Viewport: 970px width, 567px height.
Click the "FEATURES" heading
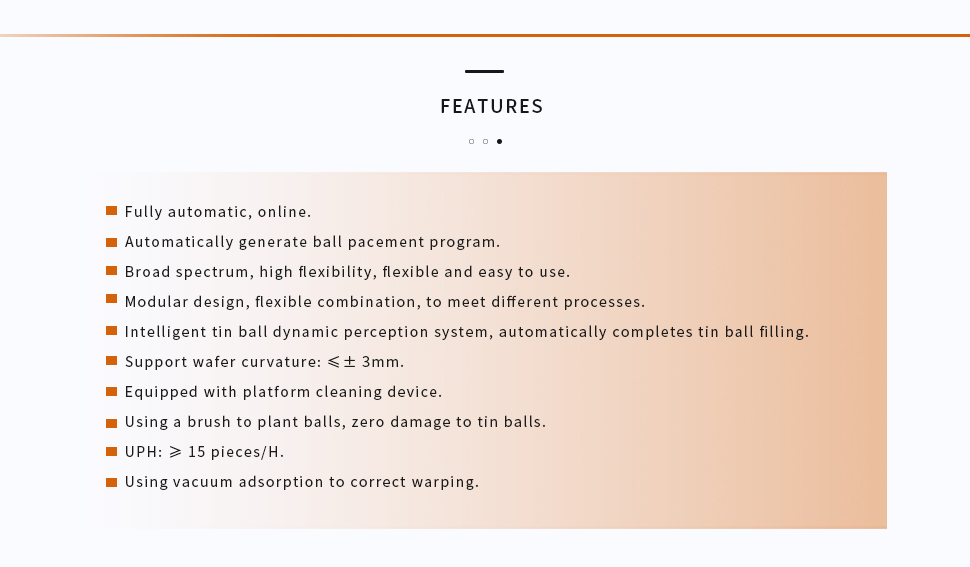(x=491, y=106)
